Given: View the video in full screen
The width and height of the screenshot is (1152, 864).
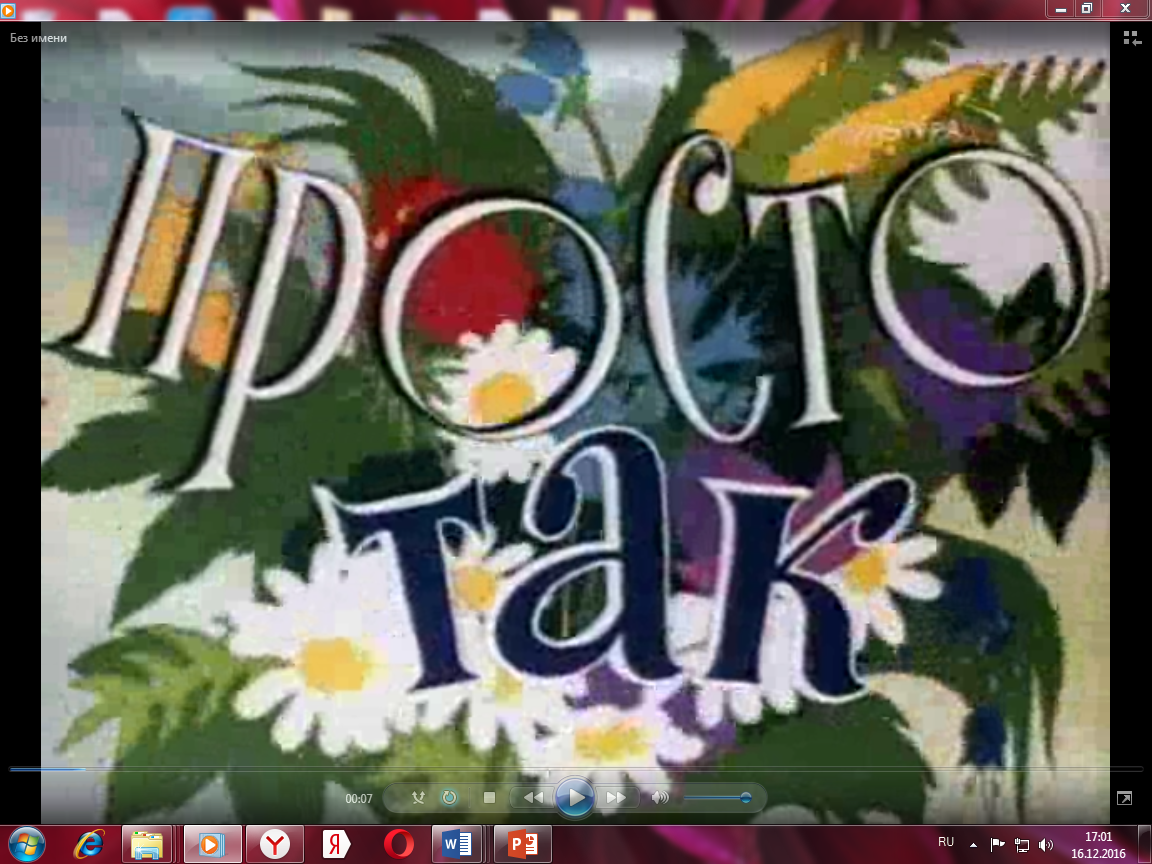Looking at the screenshot, I should click(x=1124, y=798).
